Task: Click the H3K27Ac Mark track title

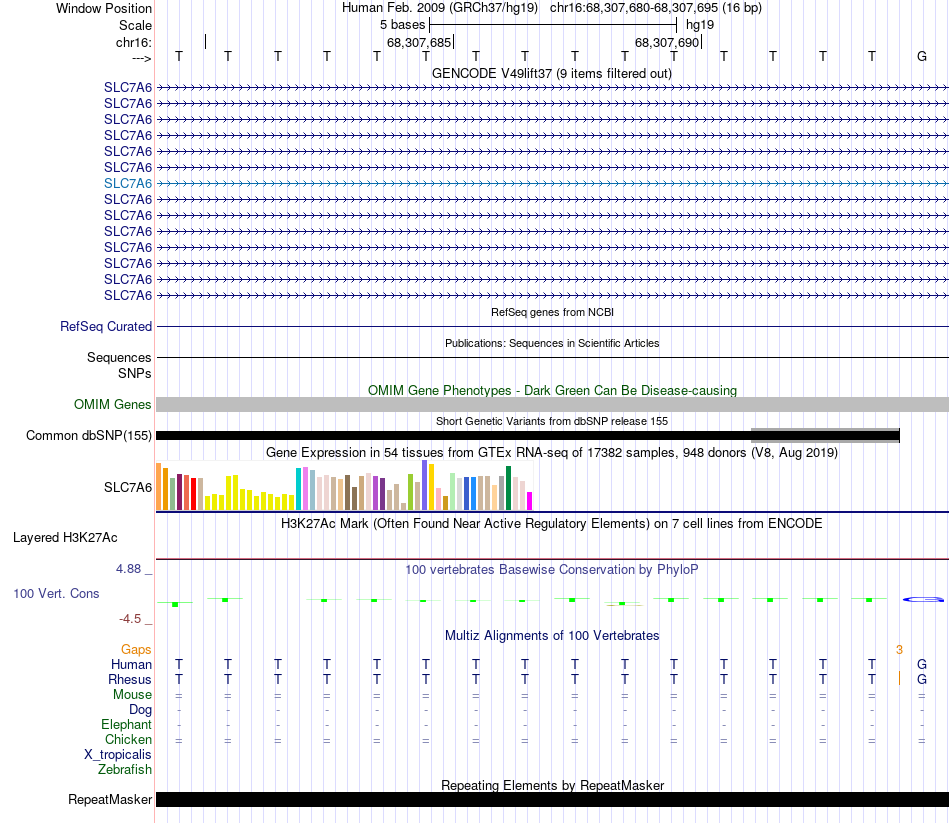Action: (x=551, y=524)
